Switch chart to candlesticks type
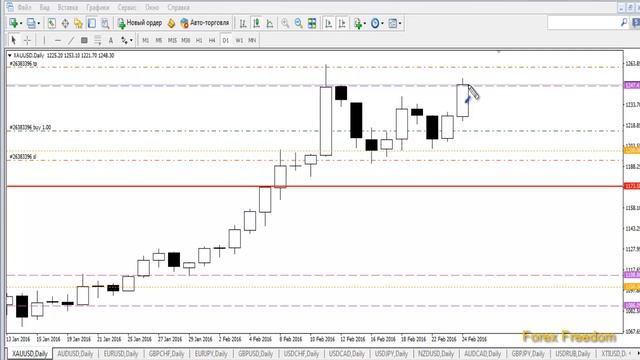 coord(256,23)
